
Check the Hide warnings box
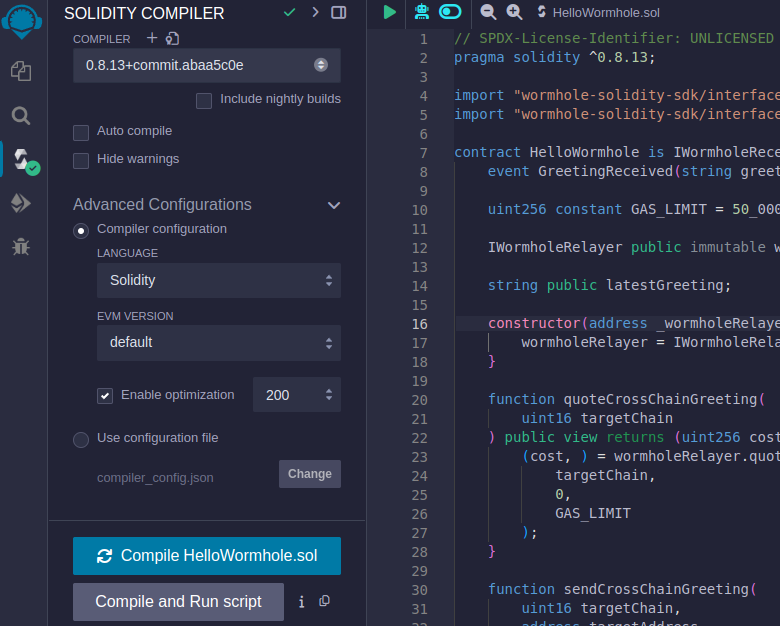click(81, 161)
